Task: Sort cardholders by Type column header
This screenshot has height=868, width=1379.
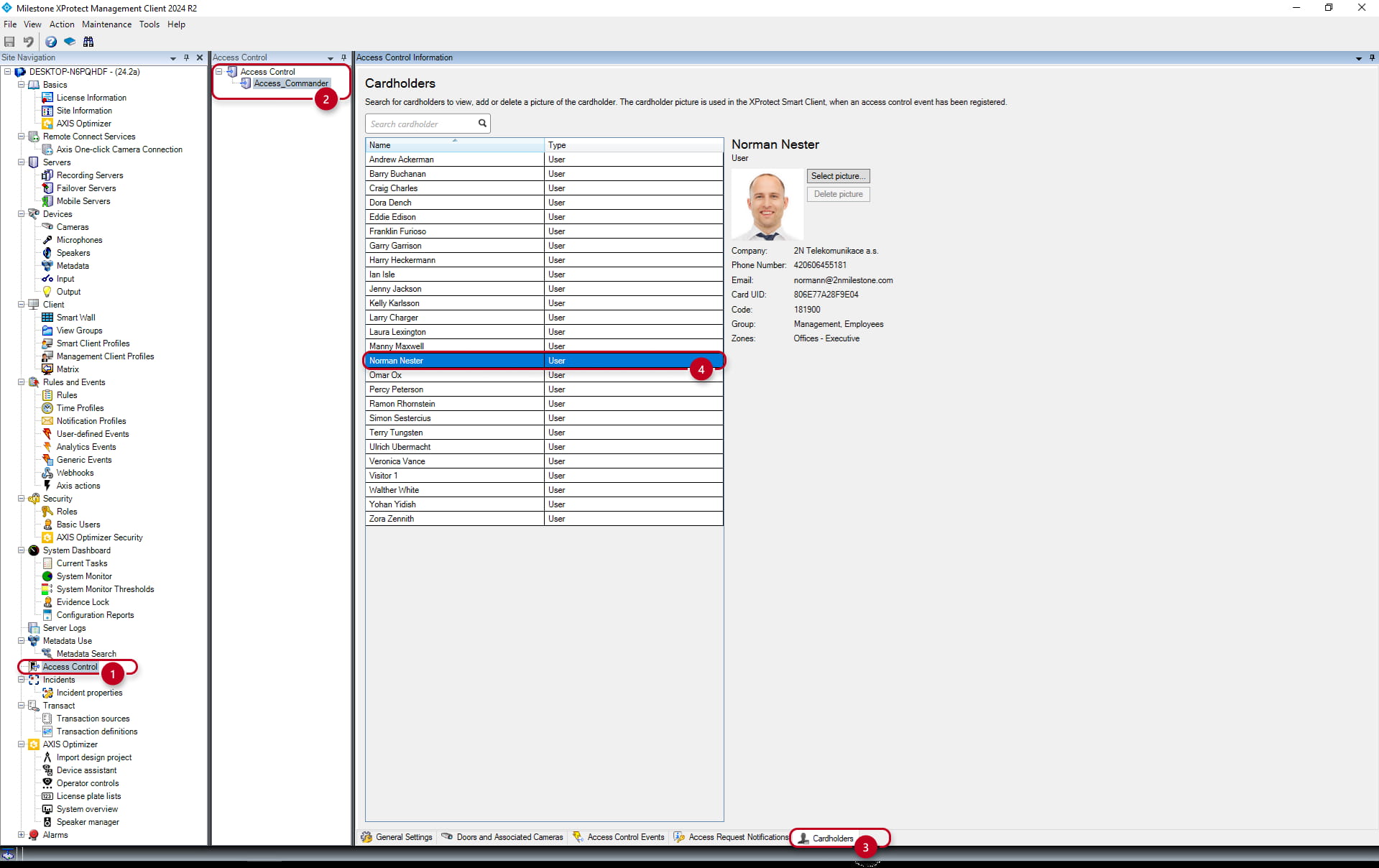Action: tap(634, 145)
